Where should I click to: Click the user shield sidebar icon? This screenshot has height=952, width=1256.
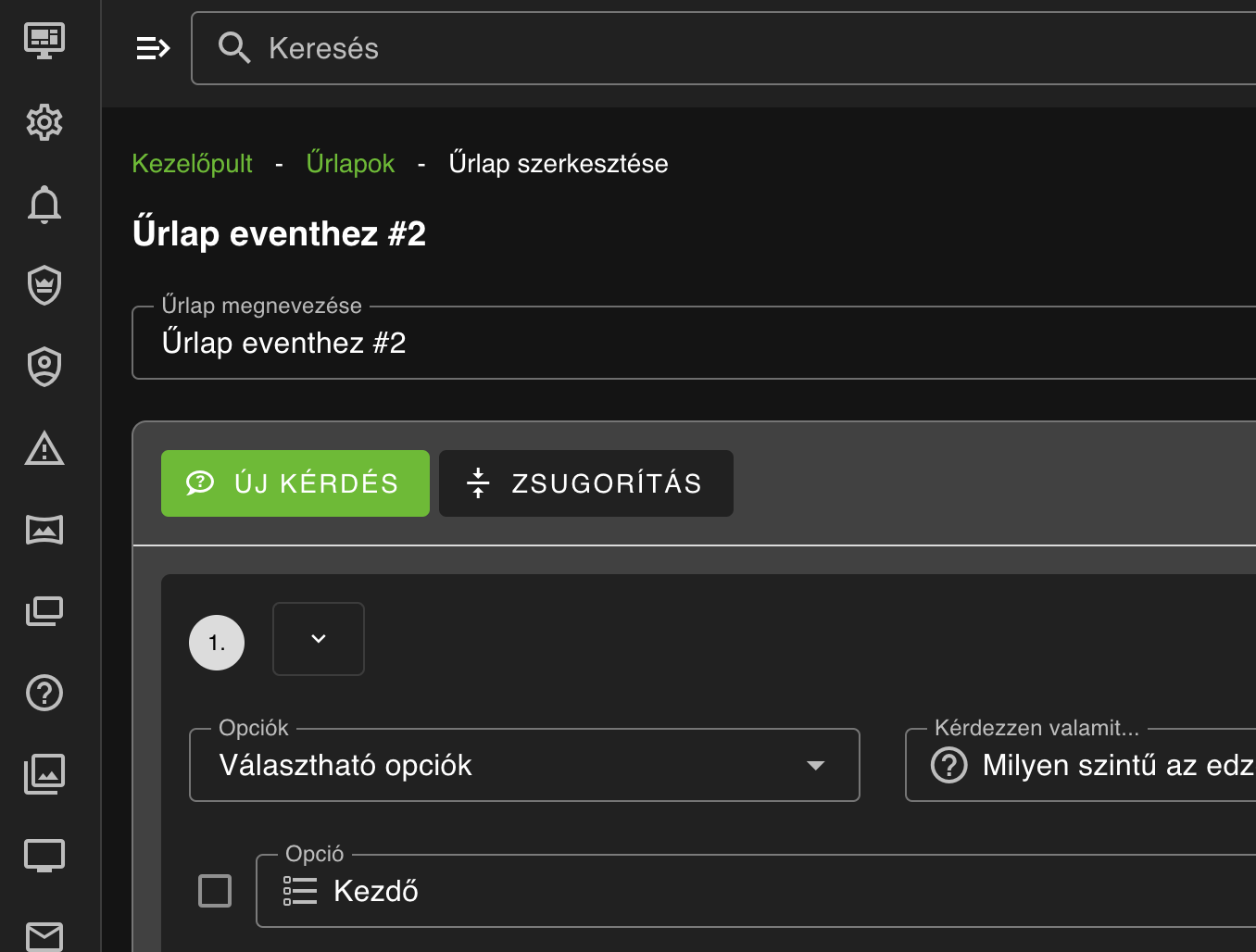click(44, 367)
